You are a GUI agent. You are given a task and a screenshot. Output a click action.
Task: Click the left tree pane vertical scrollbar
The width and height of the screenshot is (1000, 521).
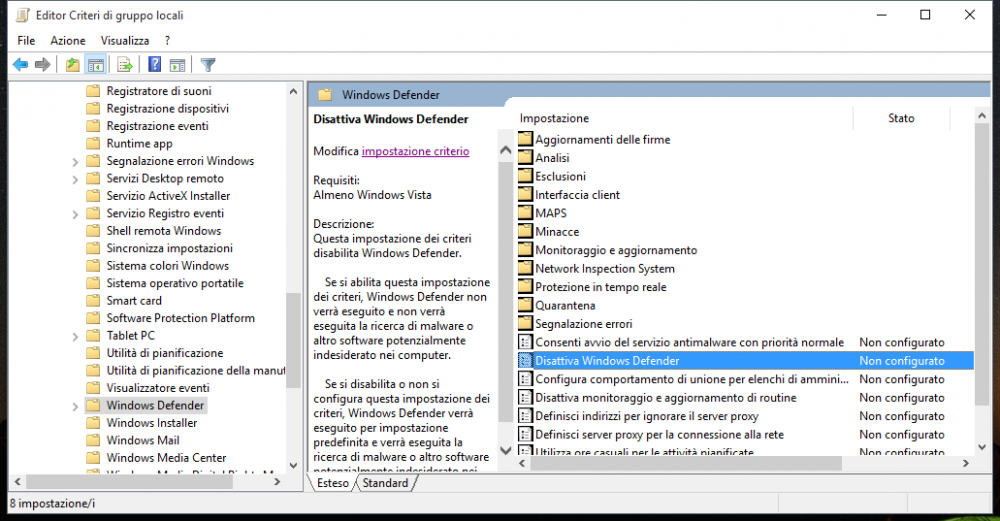coord(293,340)
